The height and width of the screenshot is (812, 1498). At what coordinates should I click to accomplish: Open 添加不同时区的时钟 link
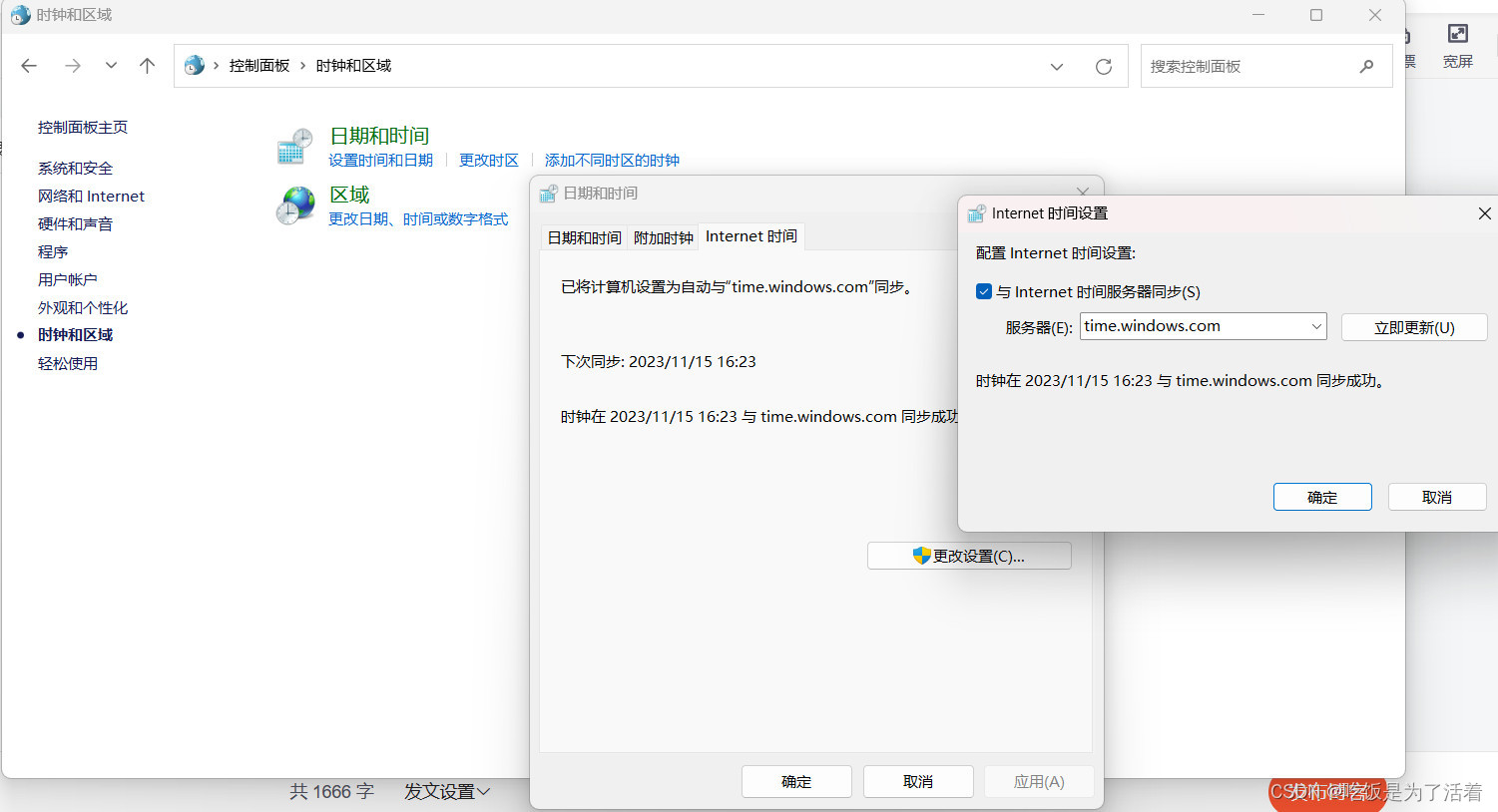pos(612,161)
